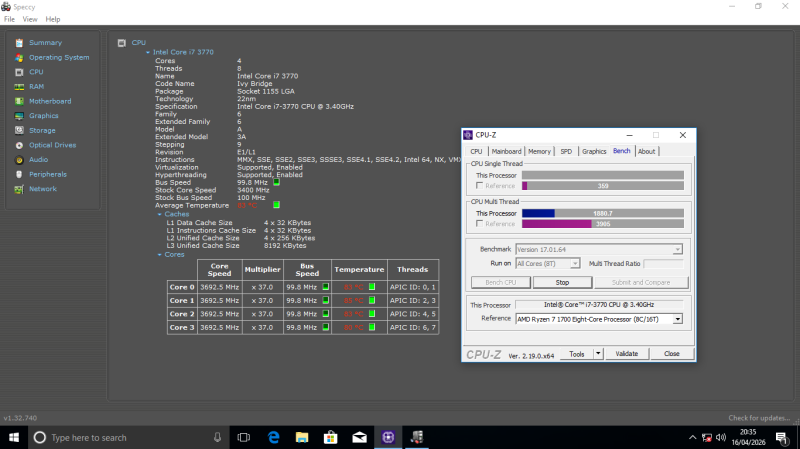
Task: Open the File menu in Speccy
Action: [x=9, y=19]
